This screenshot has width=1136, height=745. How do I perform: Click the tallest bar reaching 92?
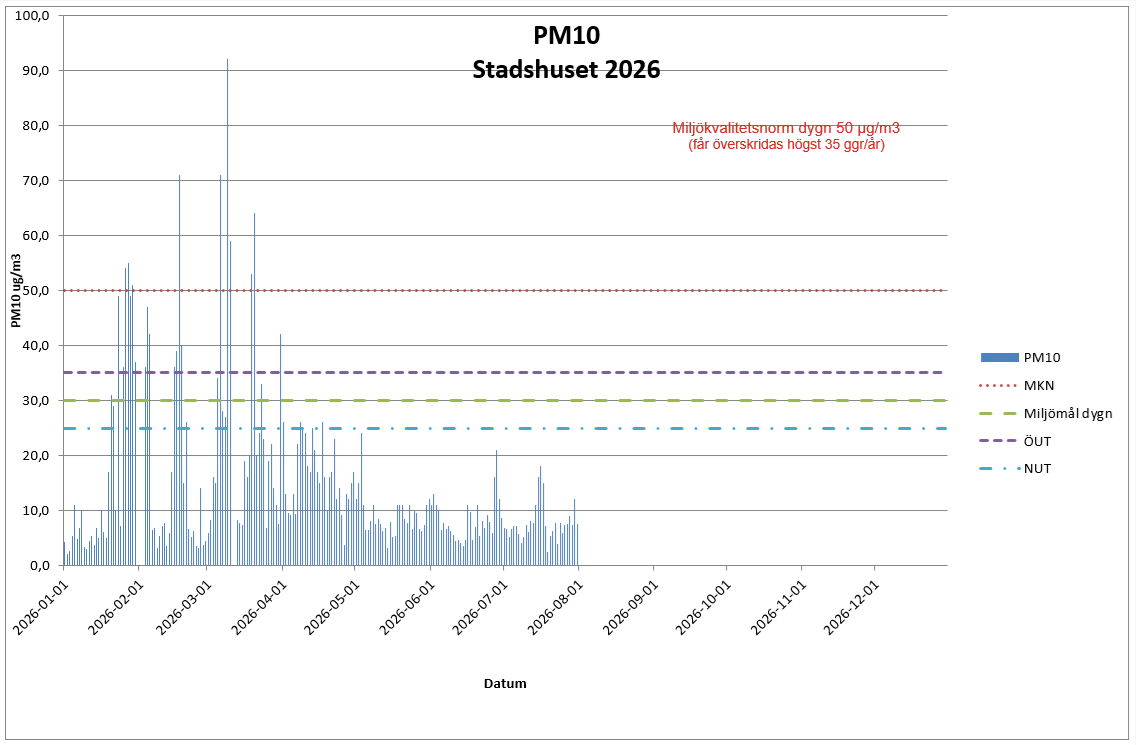[227, 312]
